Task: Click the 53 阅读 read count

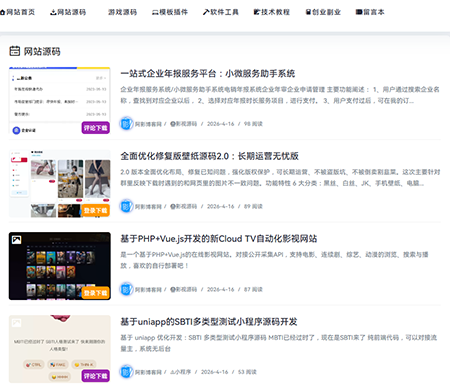Action: [247, 372]
